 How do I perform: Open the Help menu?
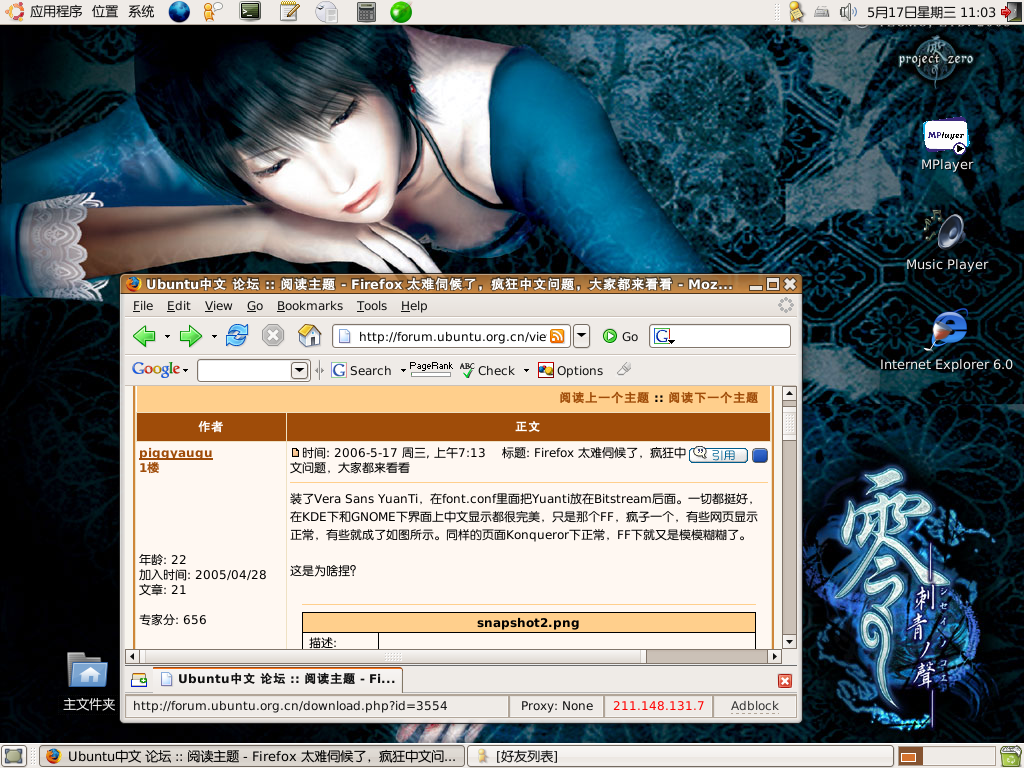click(413, 306)
